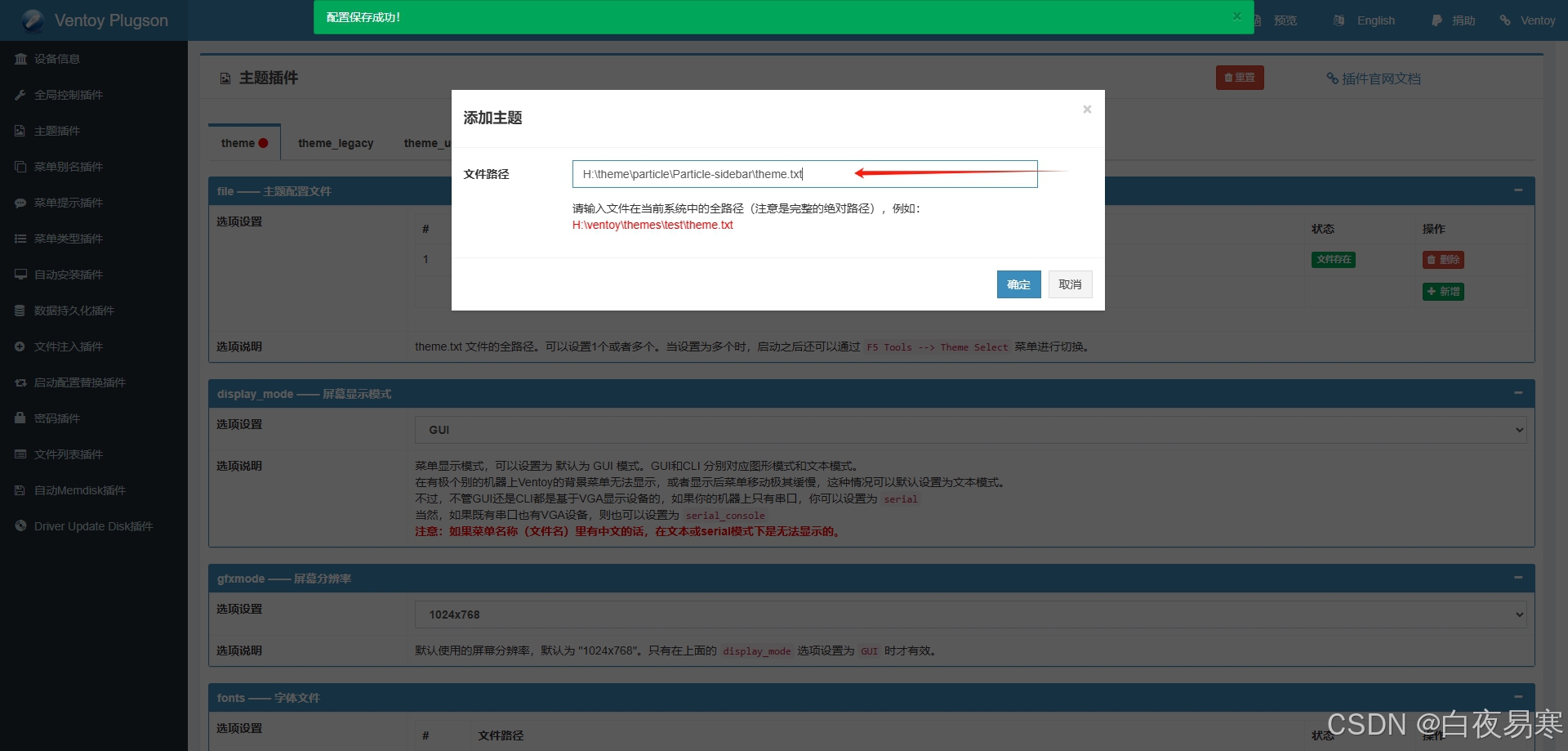This screenshot has height=751, width=1568.
Task: Open 数据持久化插件 in the sidebar
Action: (x=74, y=311)
